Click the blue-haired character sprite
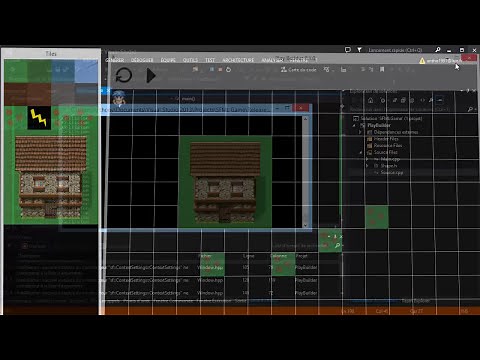Screen dimensions: 480x360 pyautogui.click(x=119, y=97)
